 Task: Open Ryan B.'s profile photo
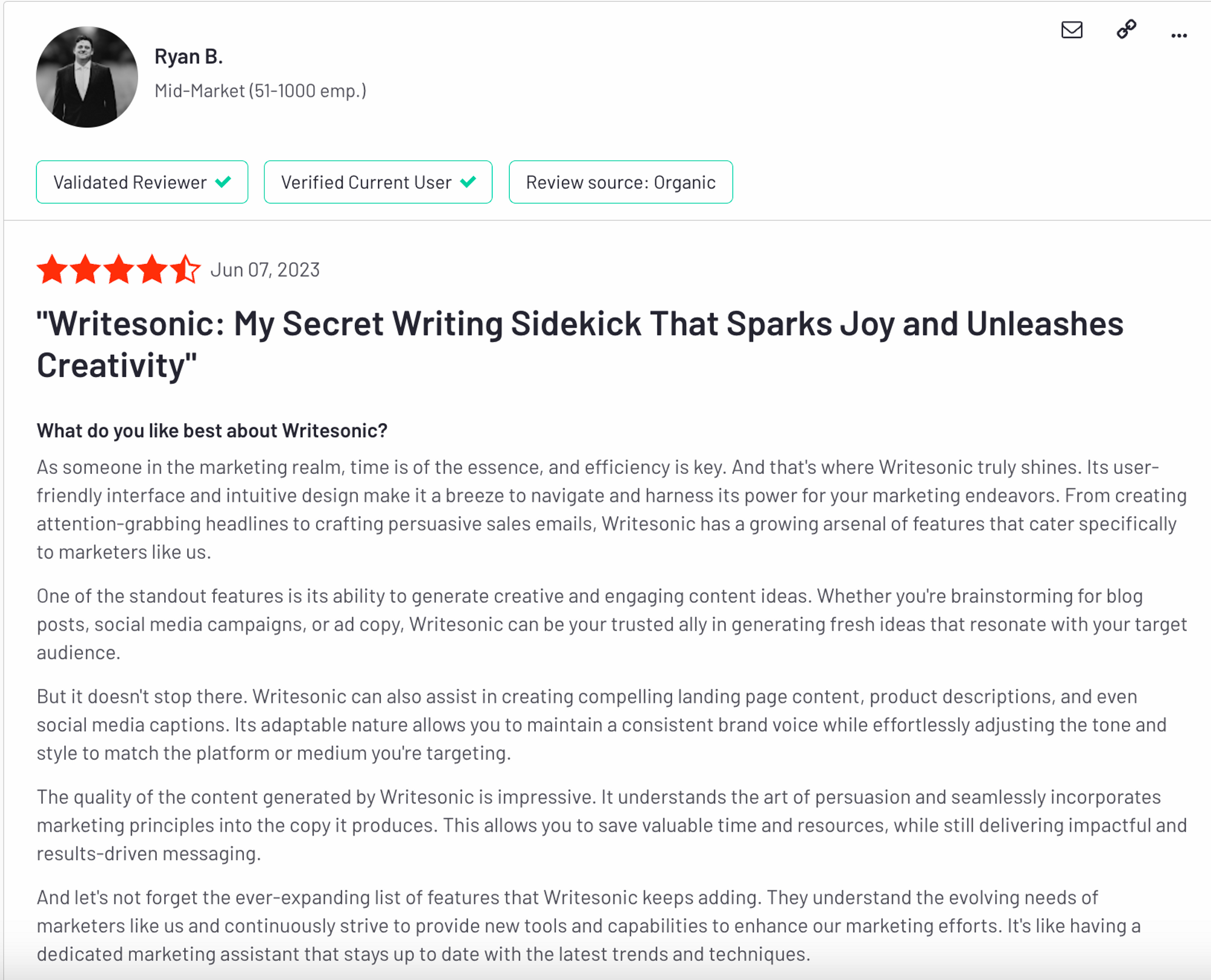pos(87,77)
